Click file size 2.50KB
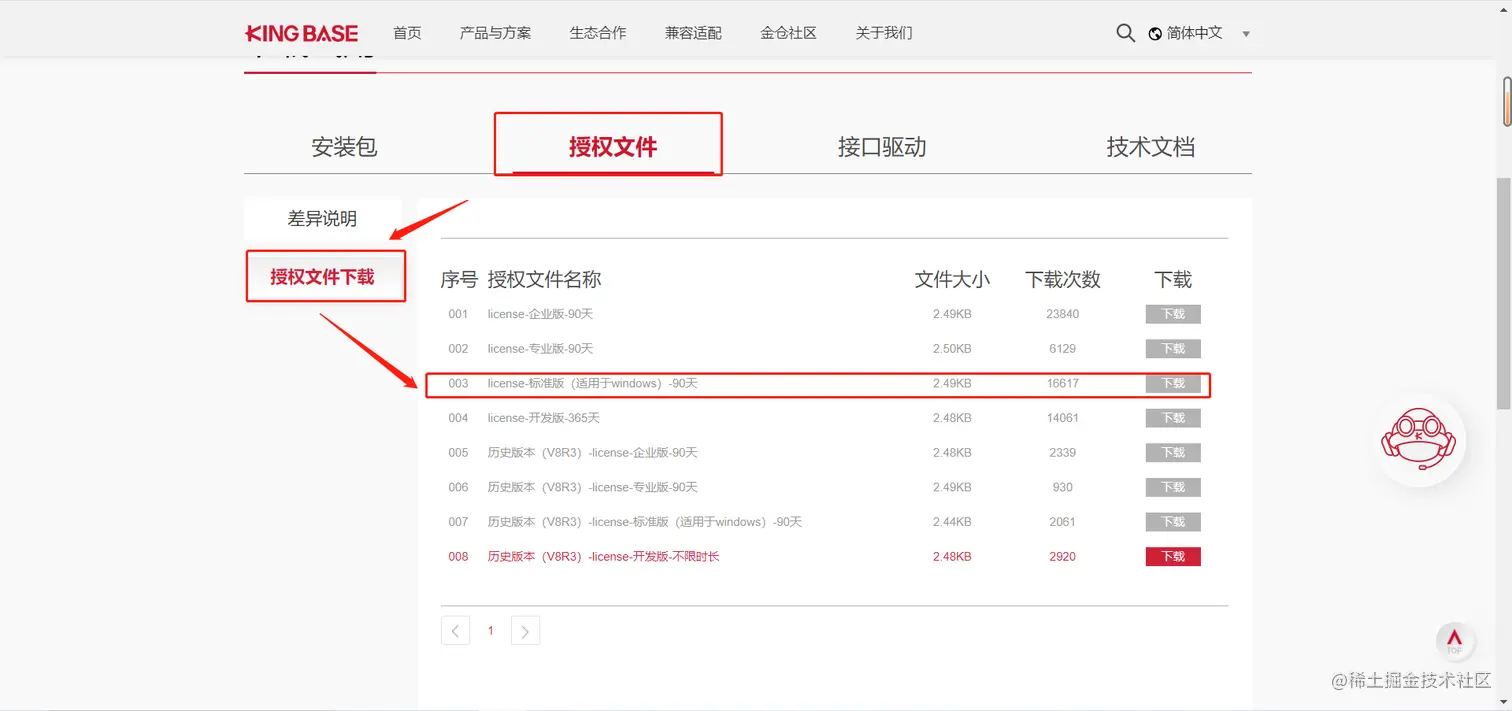This screenshot has height=711, width=1512. tap(952, 349)
